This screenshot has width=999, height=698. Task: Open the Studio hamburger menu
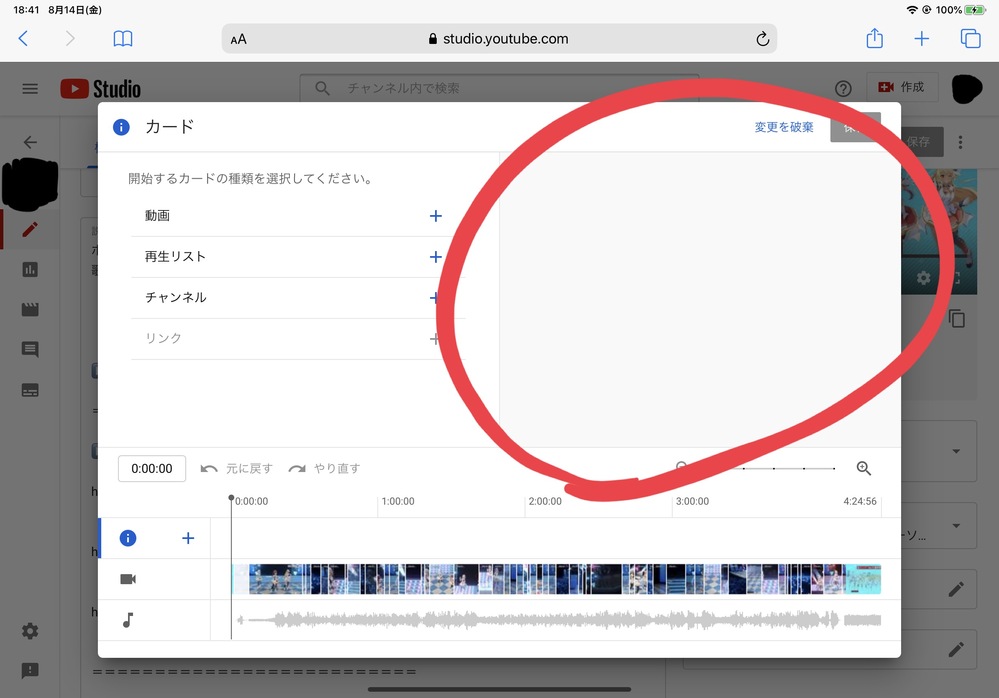pyautogui.click(x=30, y=89)
